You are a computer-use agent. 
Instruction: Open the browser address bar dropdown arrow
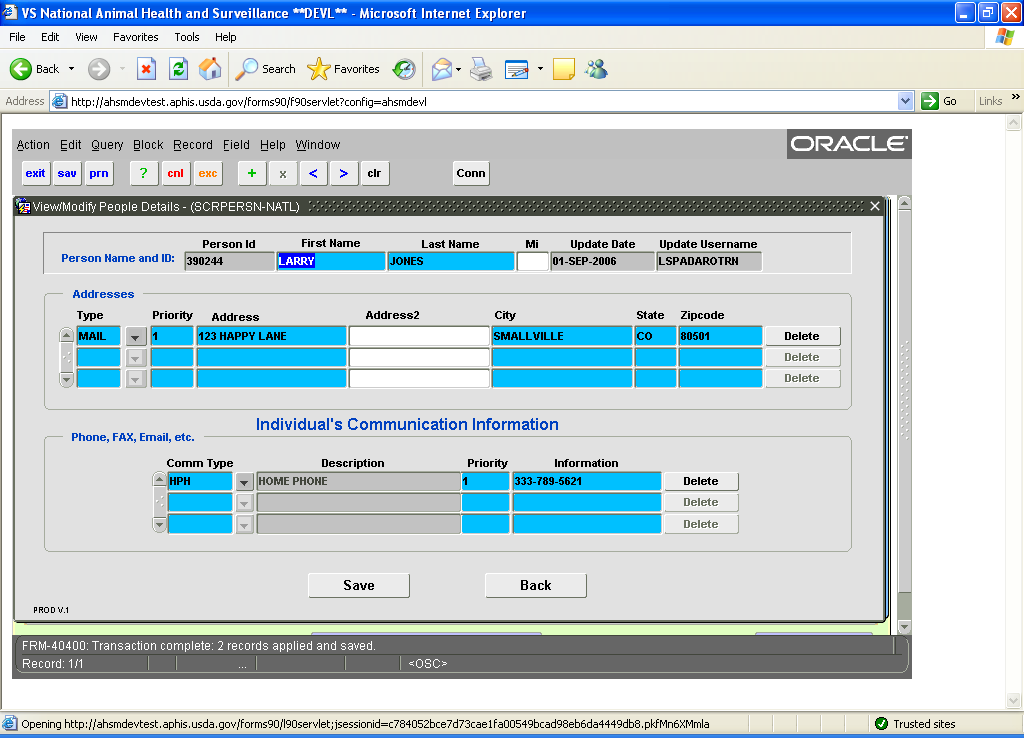[906, 101]
